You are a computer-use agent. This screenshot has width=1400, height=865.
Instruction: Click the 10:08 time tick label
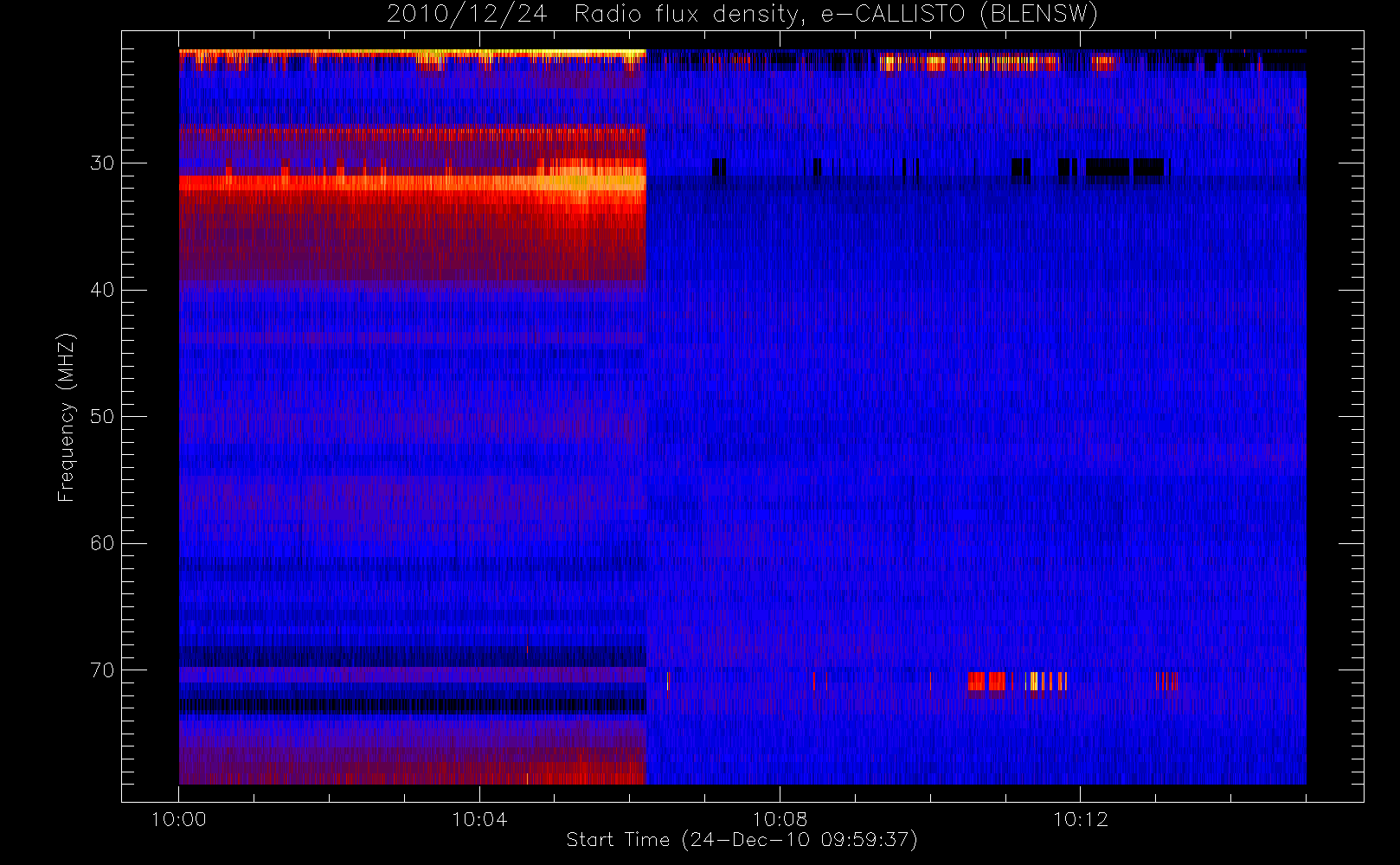click(780, 819)
